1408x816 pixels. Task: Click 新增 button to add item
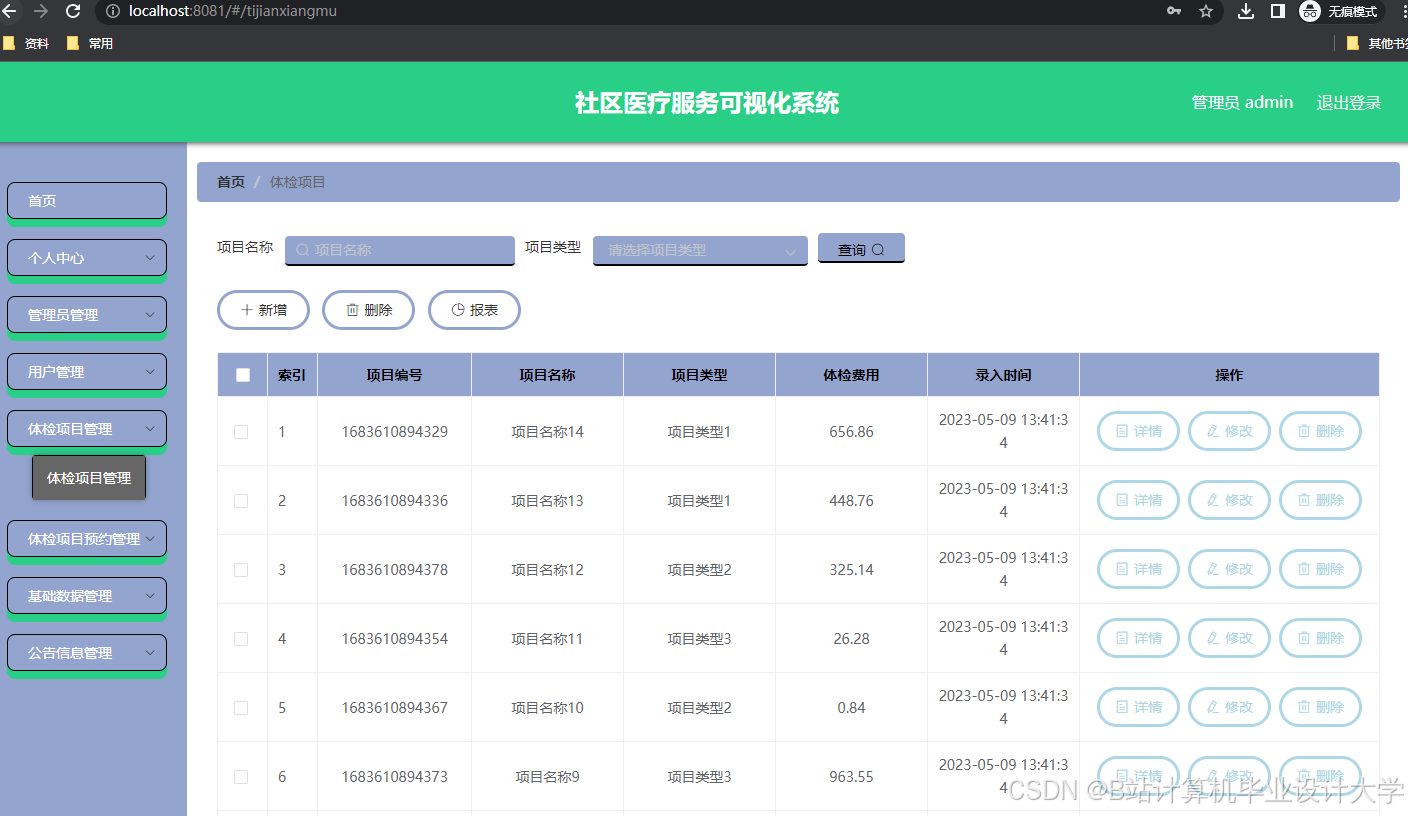point(263,310)
